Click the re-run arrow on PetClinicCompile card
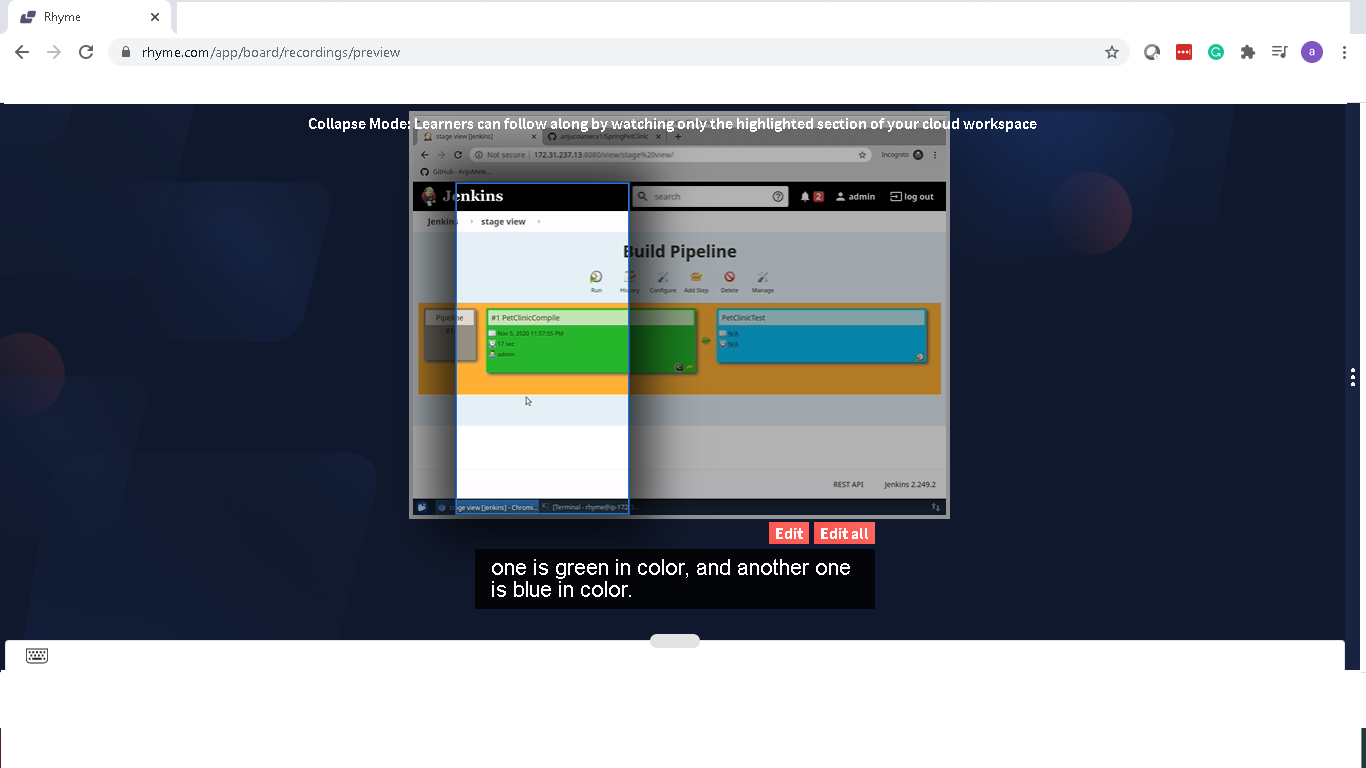Viewport: 1366px width, 768px height. click(x=689, y=367)
